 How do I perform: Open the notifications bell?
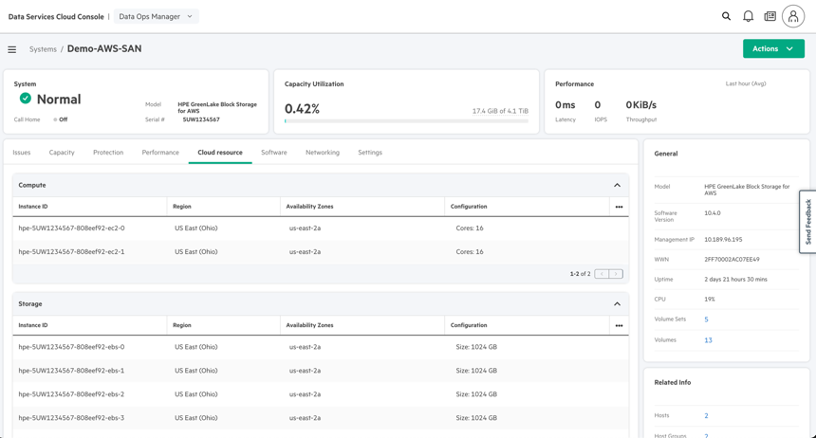point(748,16)
